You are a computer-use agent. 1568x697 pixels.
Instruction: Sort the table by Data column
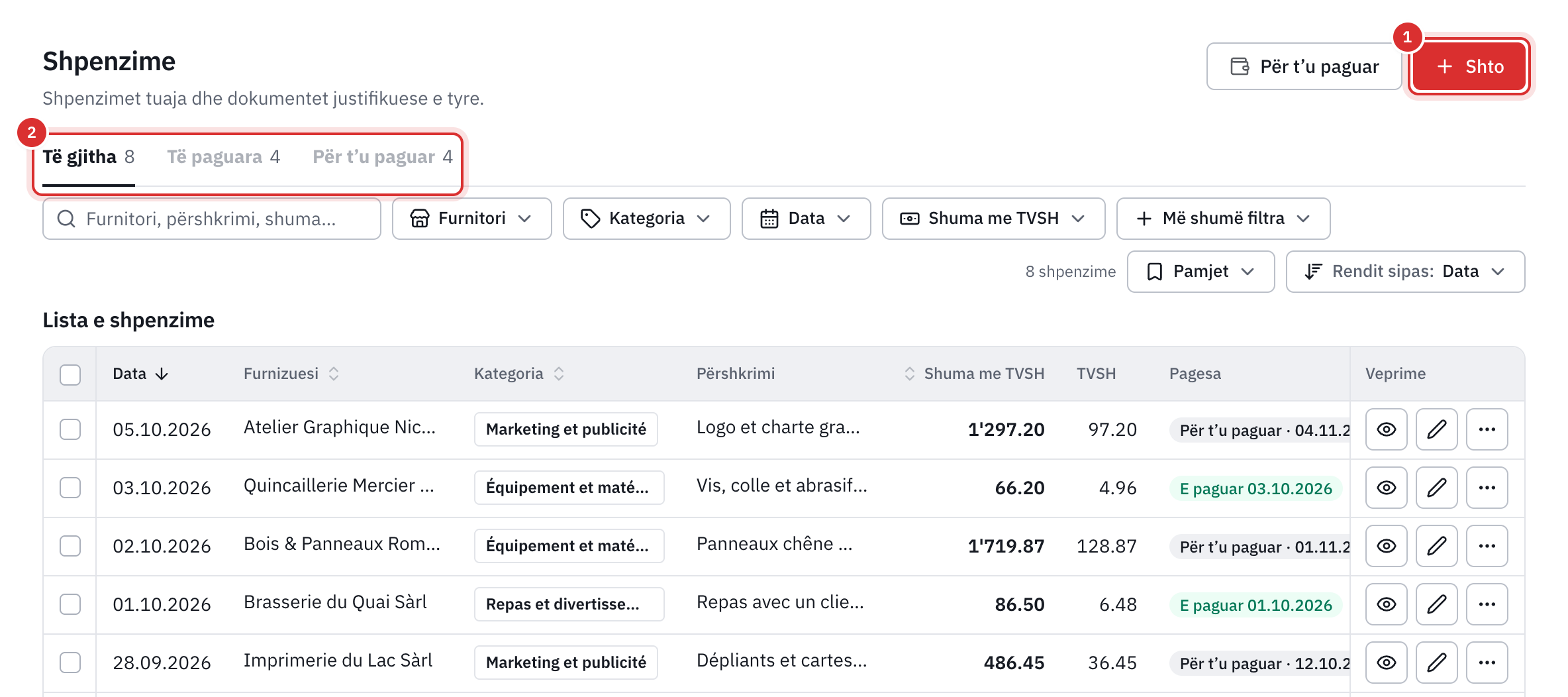point(140,374)
